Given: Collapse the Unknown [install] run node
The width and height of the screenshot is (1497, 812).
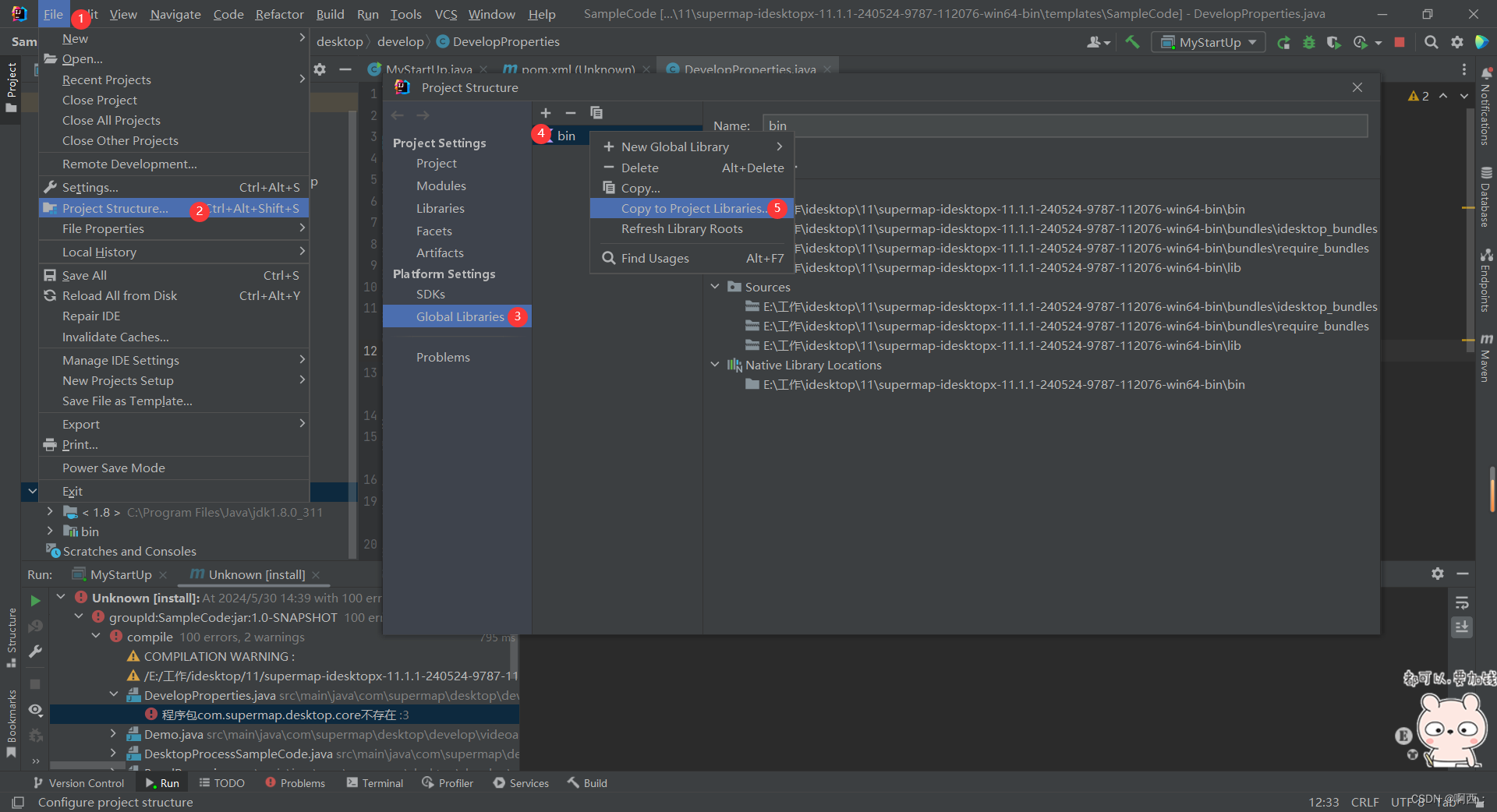Looking at the screenshot, I should (x=61, y=598).
